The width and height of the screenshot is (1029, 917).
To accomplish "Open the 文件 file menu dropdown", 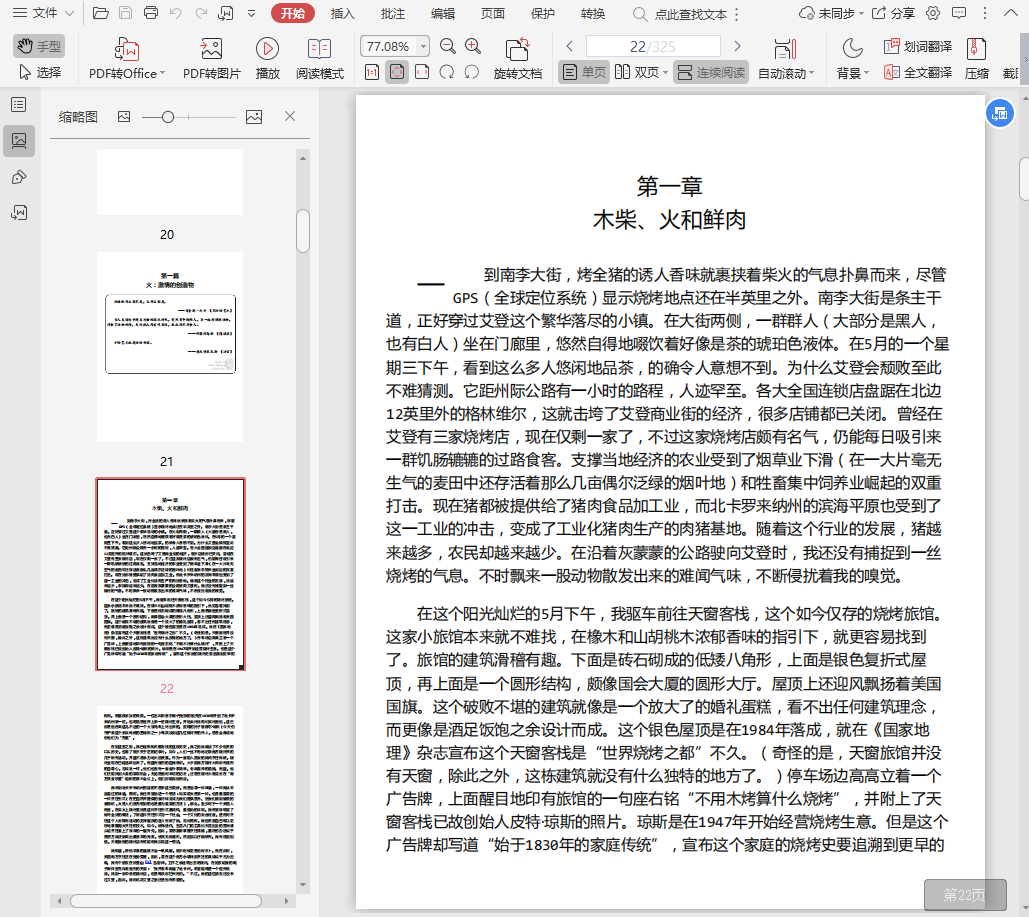I will click(x=42, y=13).
